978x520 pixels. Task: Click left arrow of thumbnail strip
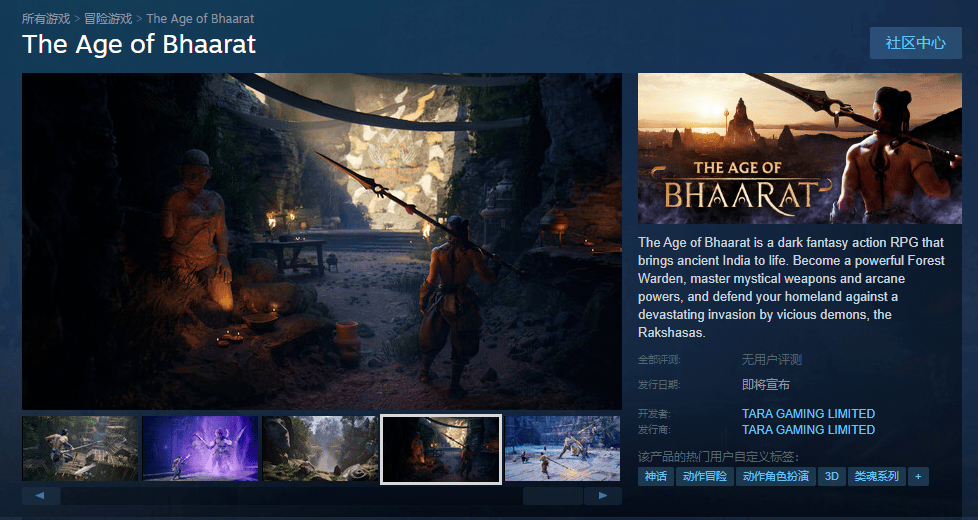[41, 496]
